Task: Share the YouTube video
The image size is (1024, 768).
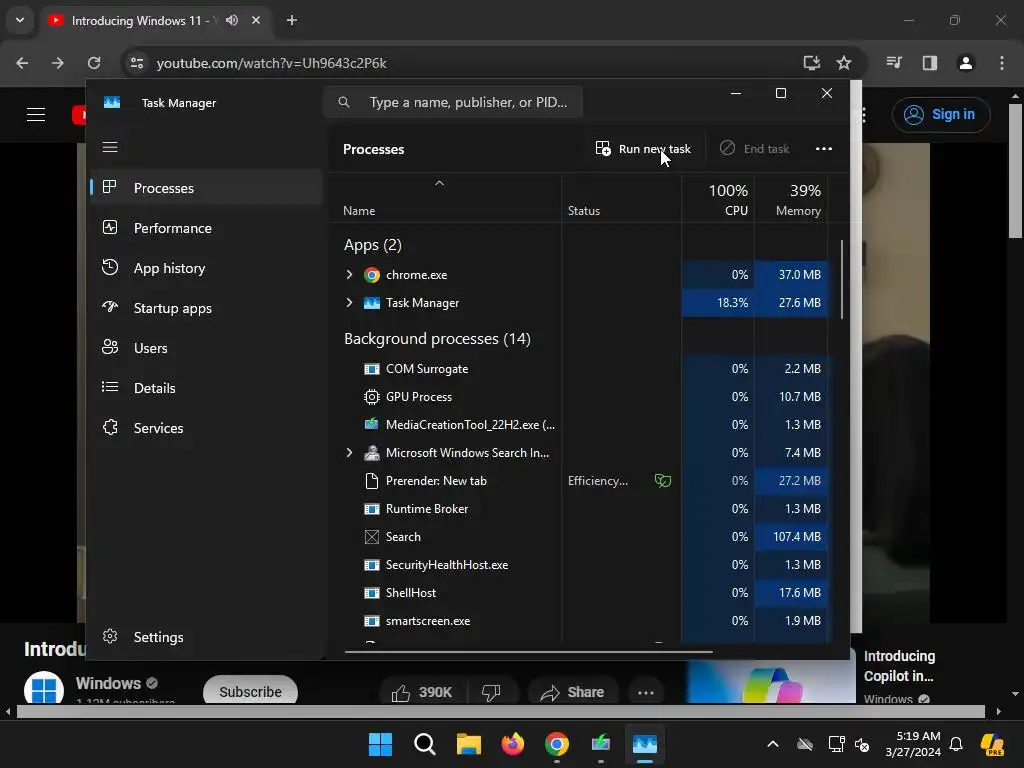Action: [572, 692]
